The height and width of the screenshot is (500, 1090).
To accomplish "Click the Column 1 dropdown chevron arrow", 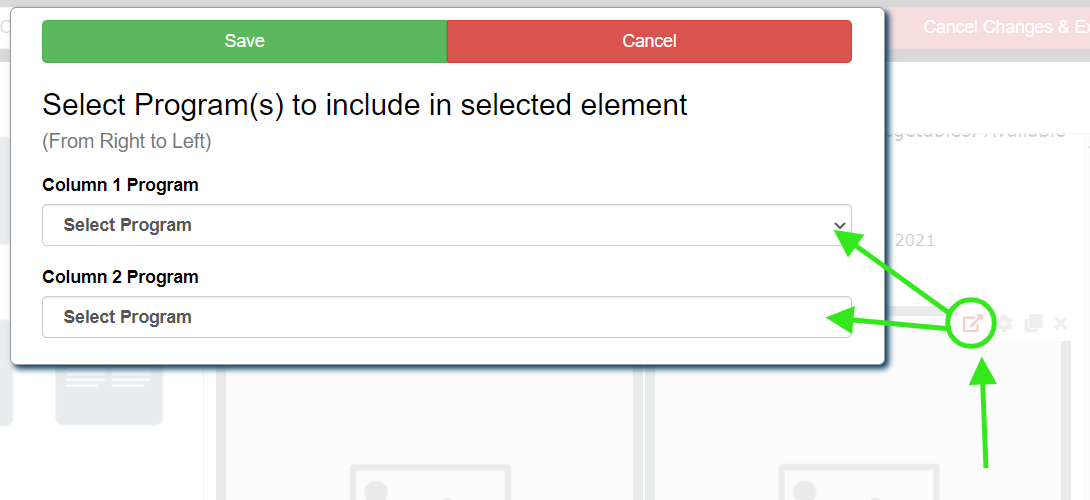I will tap(839, 225).
